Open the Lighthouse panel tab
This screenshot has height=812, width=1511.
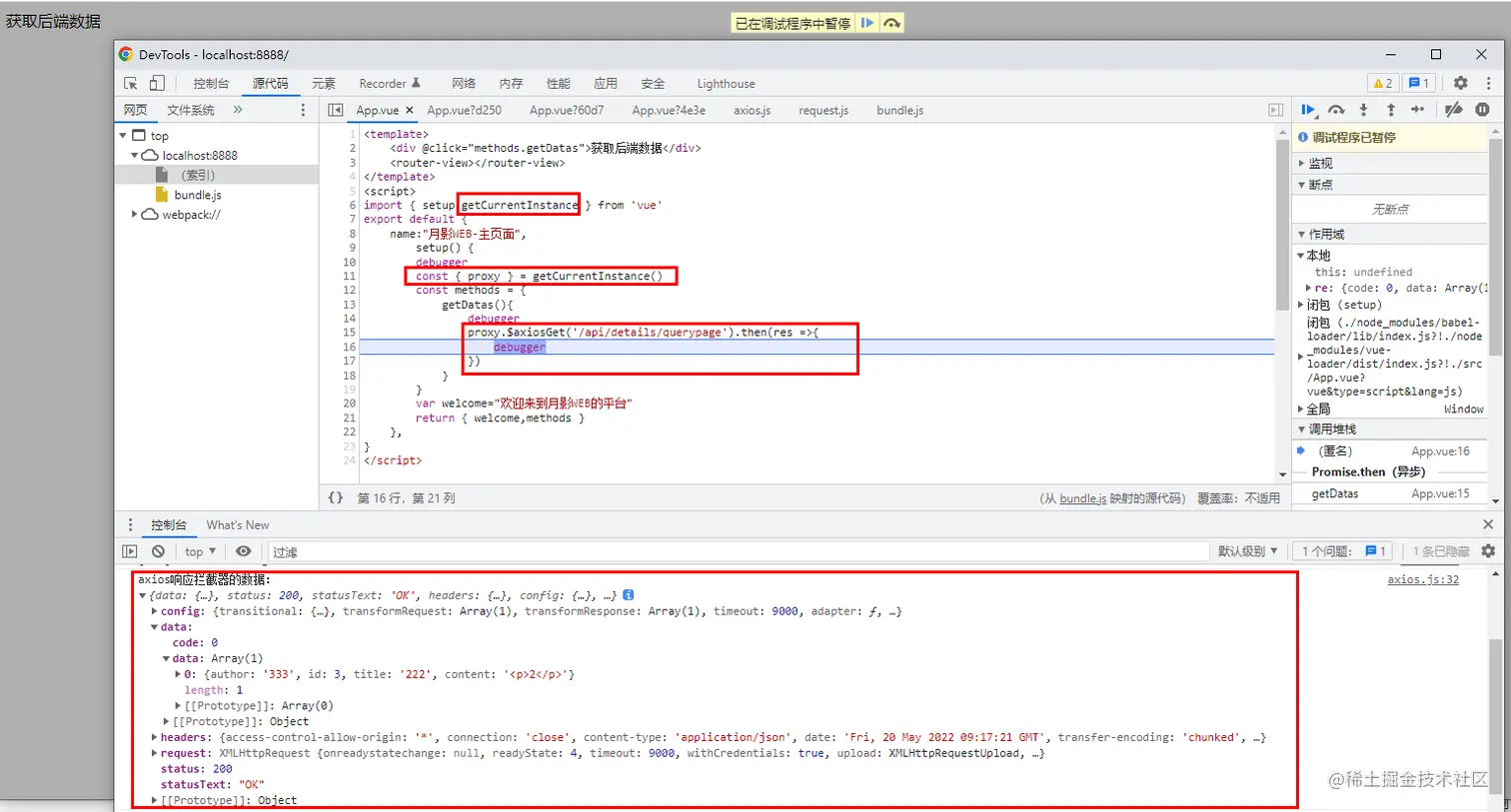pyautogui.click(x=727, y=84)
